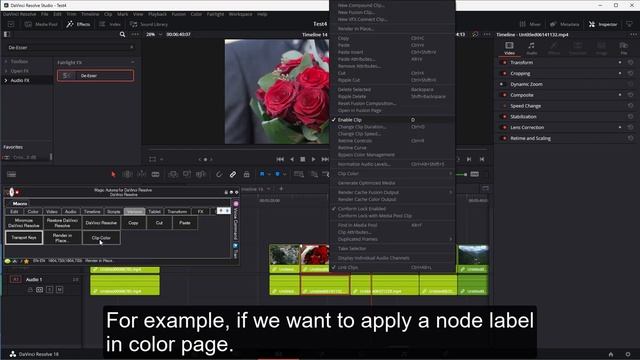Collapse the Fairlight FX section
The width and height of the screenshot is (640, 360).
coord(133,62)
